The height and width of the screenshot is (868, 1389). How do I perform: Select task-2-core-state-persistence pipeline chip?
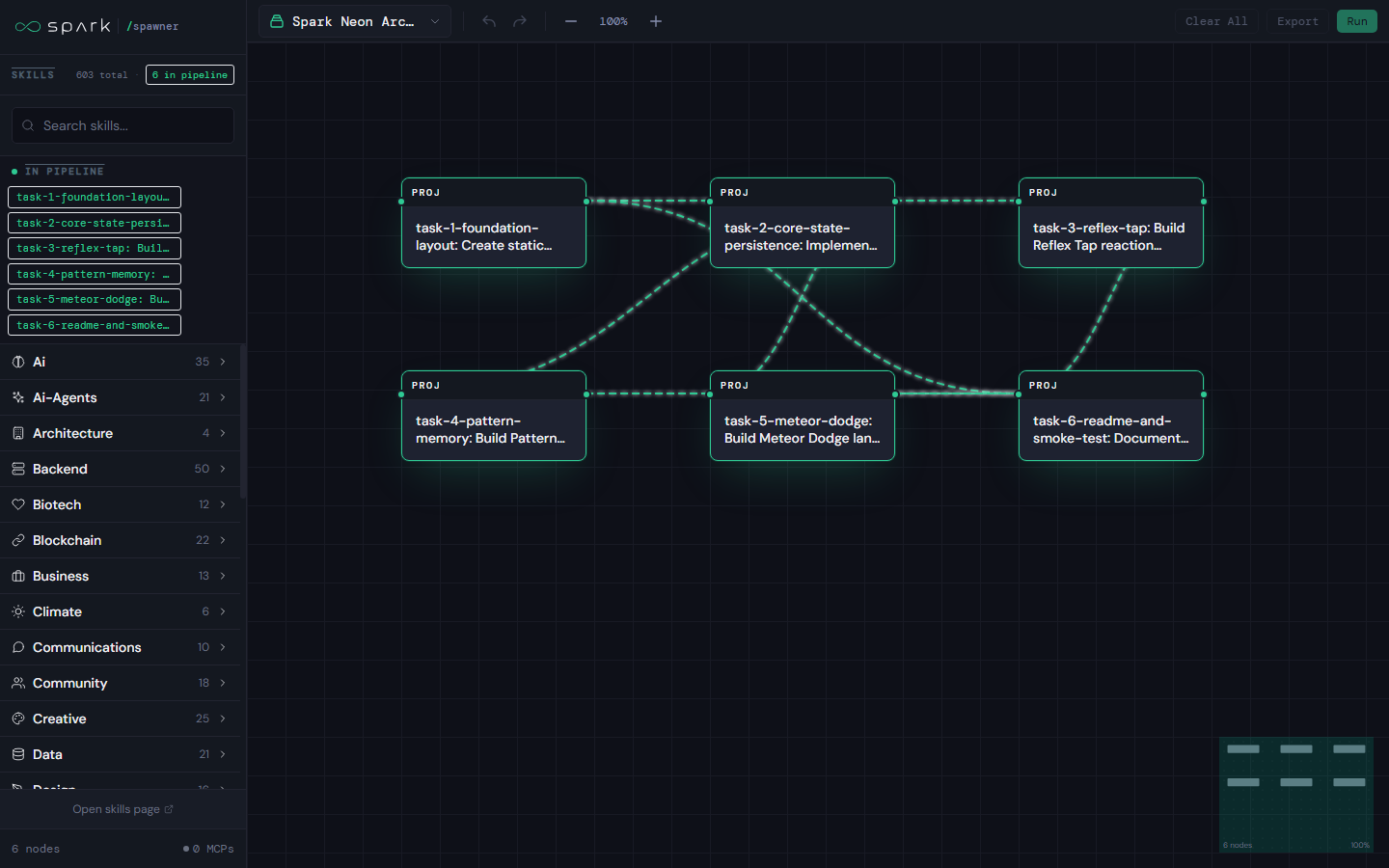click(95, 223)
